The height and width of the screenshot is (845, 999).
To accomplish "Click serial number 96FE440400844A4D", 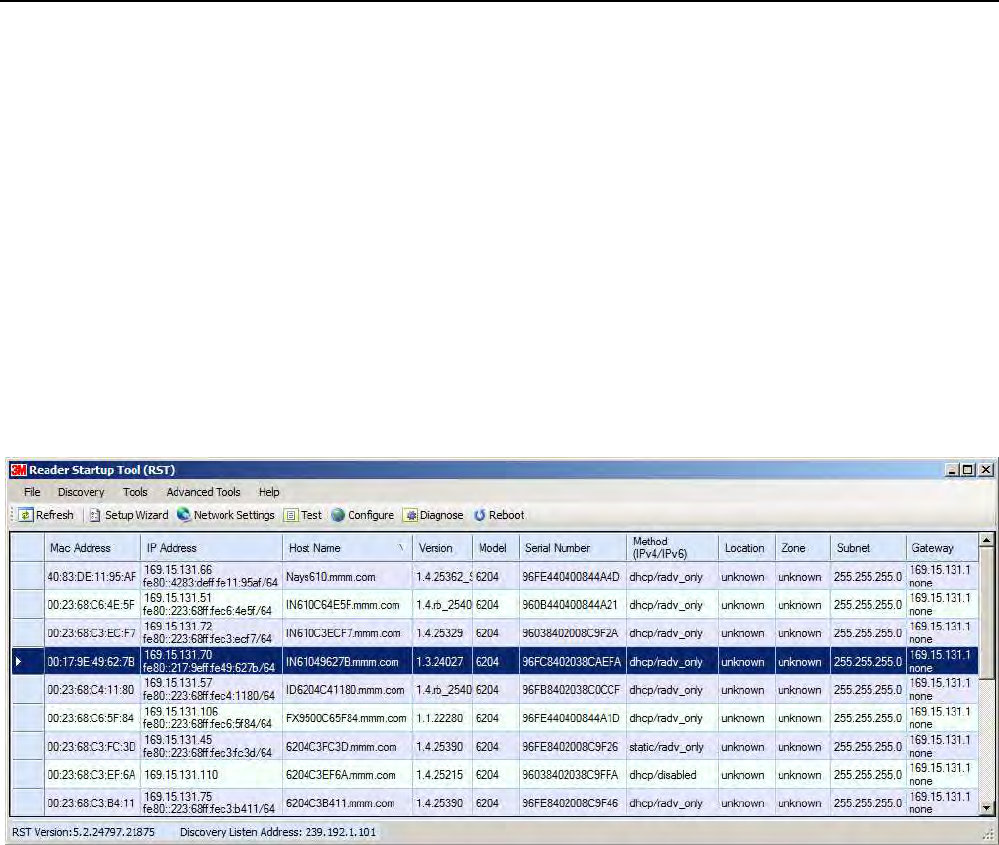I will pos(571,577).
